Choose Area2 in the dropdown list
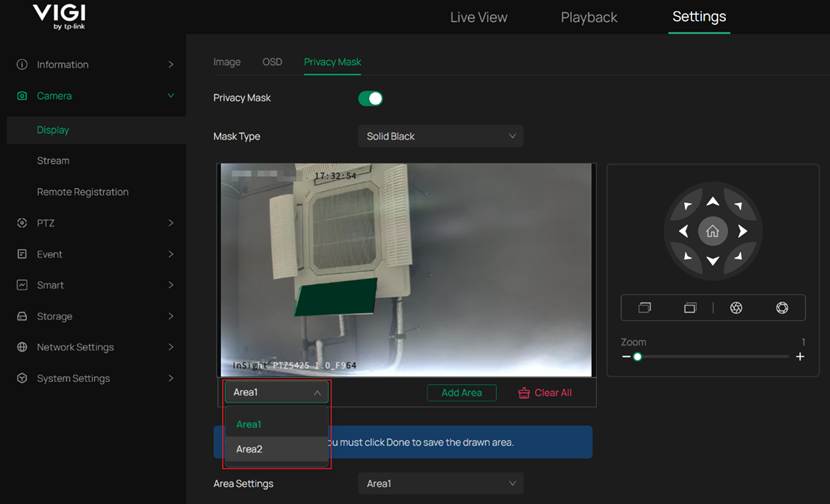This screenshot has width=830, height=504. tap(276, 449)
